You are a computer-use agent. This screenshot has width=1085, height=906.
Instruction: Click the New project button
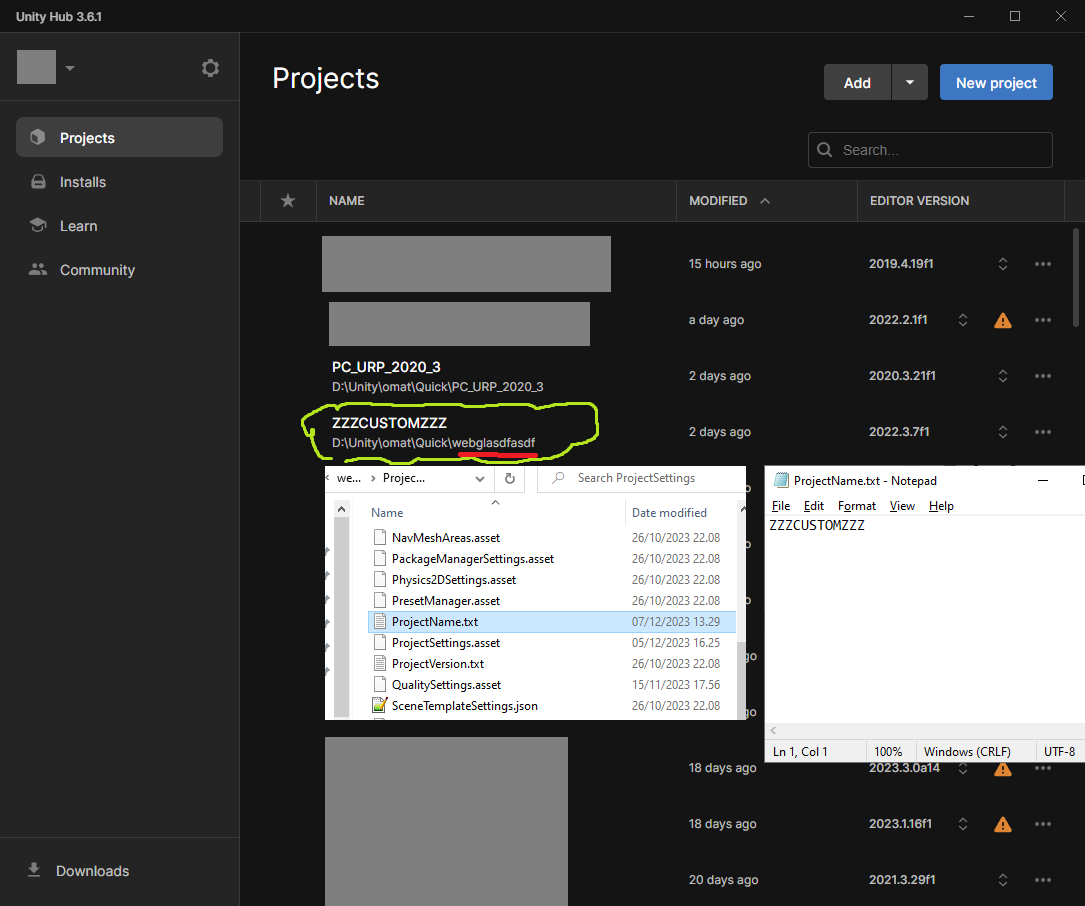click(996, 82)
